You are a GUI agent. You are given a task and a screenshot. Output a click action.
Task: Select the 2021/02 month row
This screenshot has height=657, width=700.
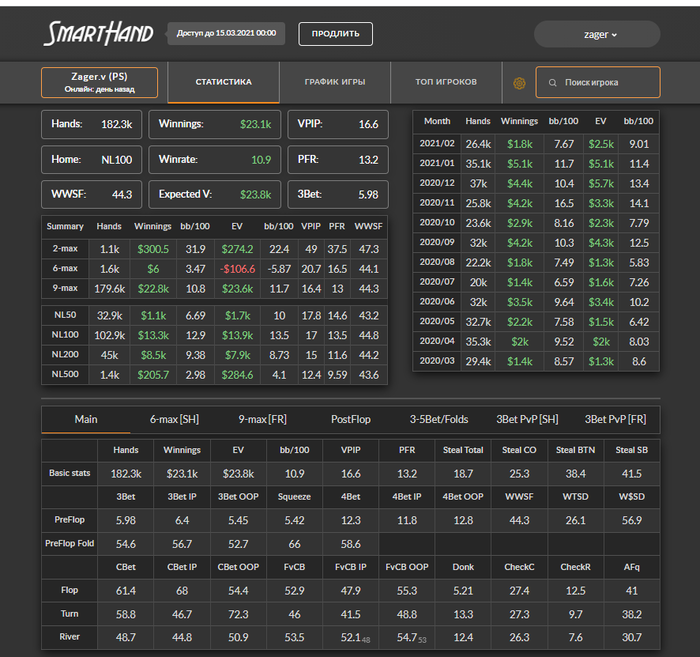536,144
